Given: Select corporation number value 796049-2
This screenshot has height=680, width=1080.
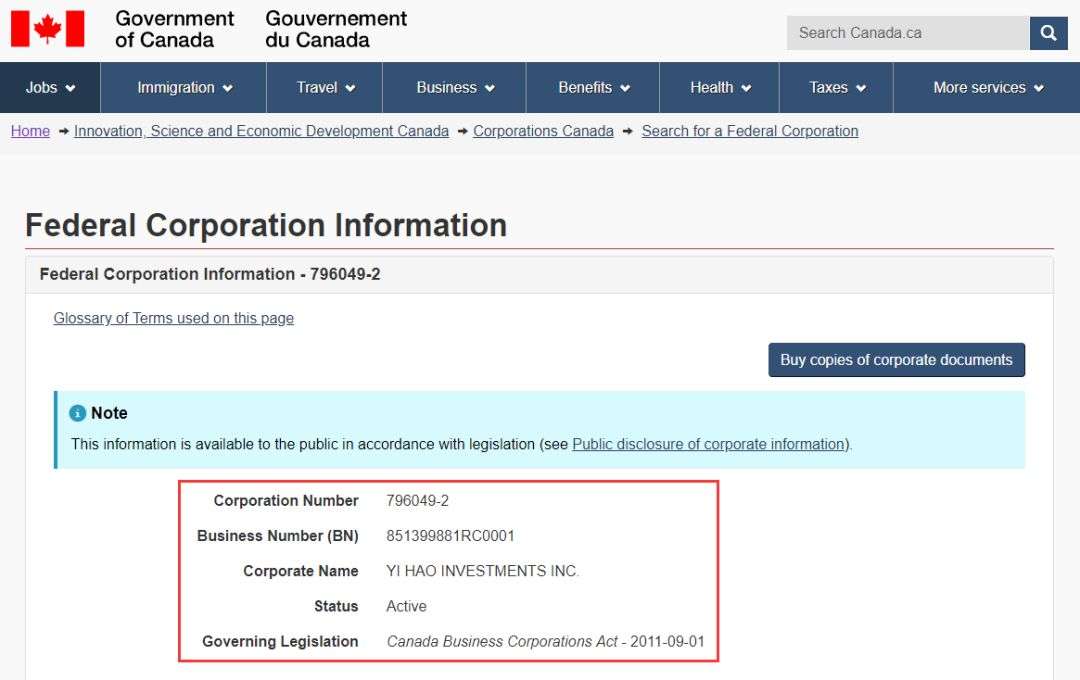Looking at the screenshot, I should click(417, 501).
